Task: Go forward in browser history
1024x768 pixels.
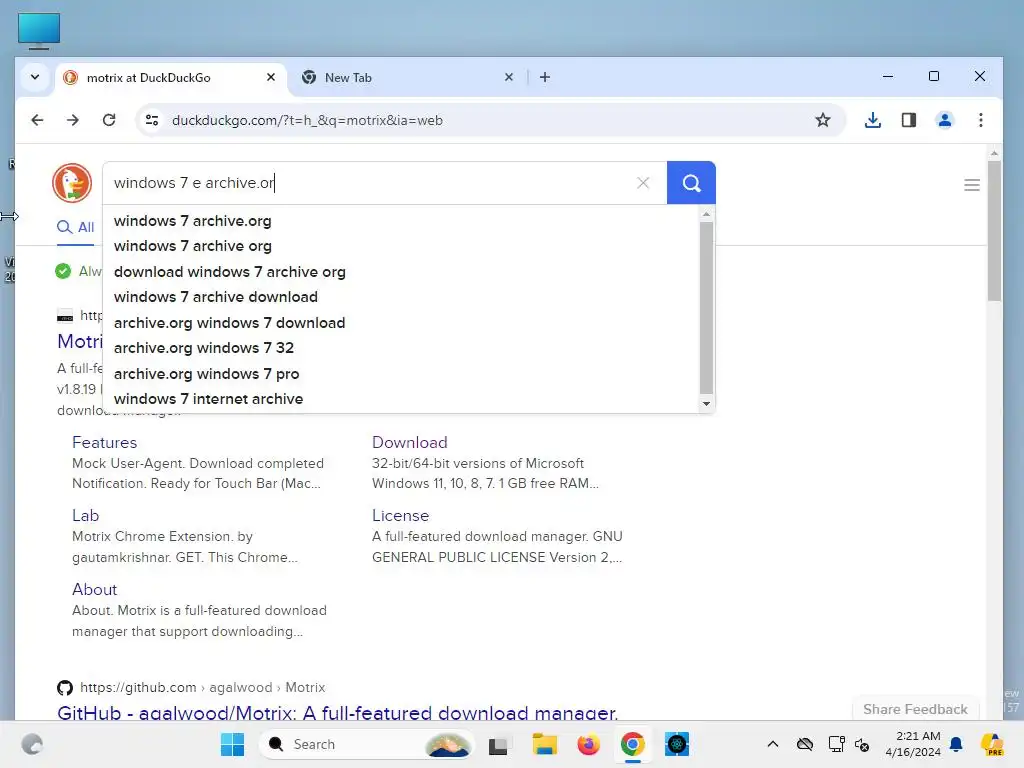Action: click(x=72, y=120)
